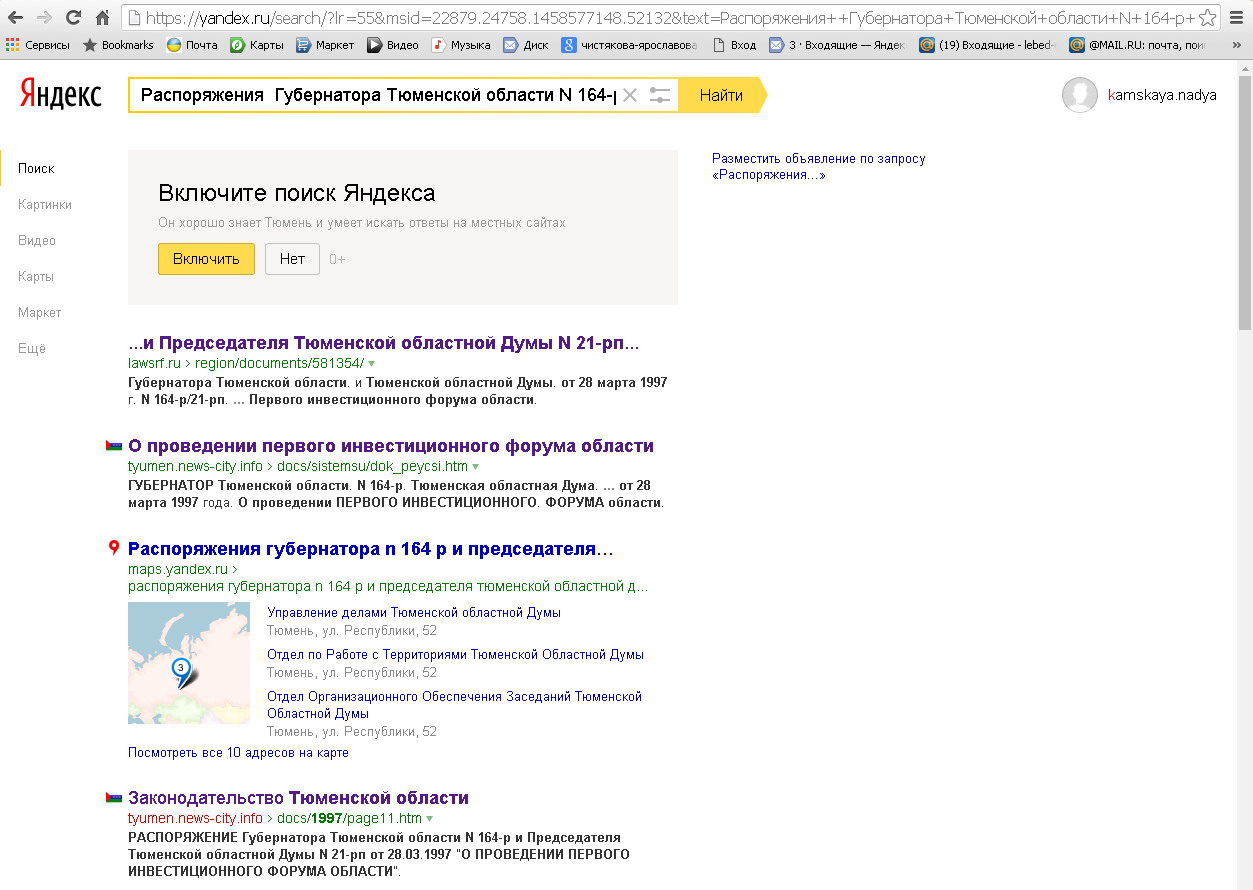
Task: Open Управление делами Тюменской областной Думы link
Action: (x=414, y=612)
